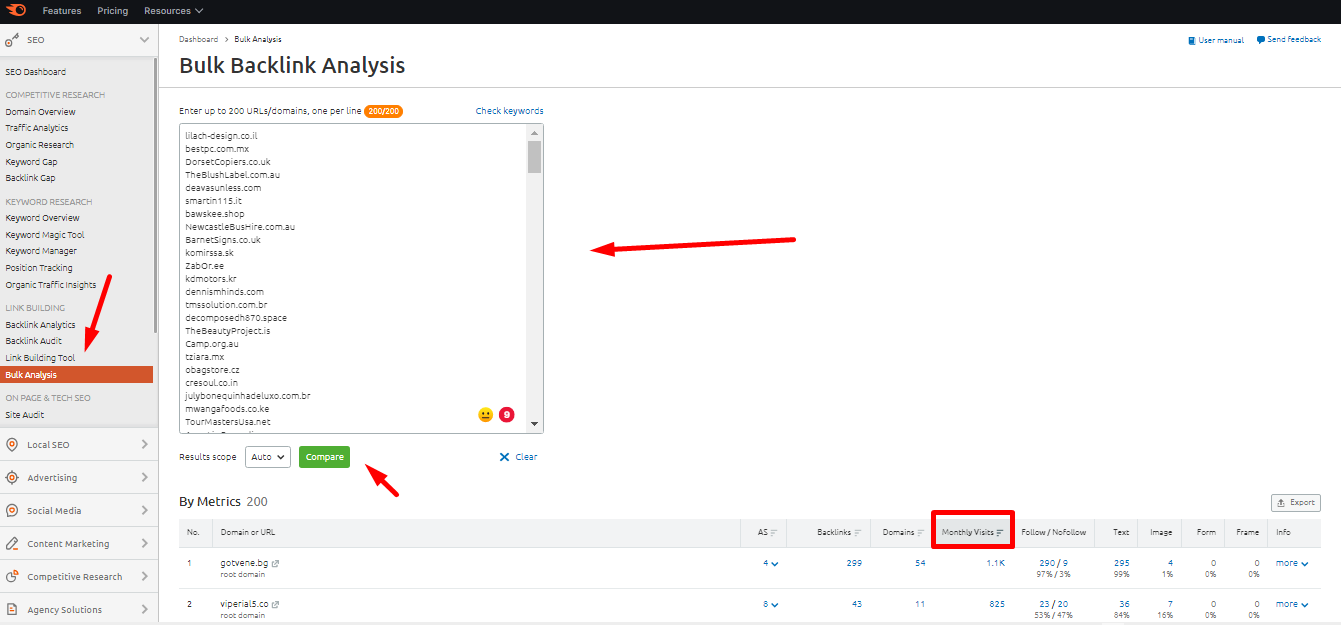Sort by Domains column
This screenshot has height=625, width=1341.
(903, 533)
